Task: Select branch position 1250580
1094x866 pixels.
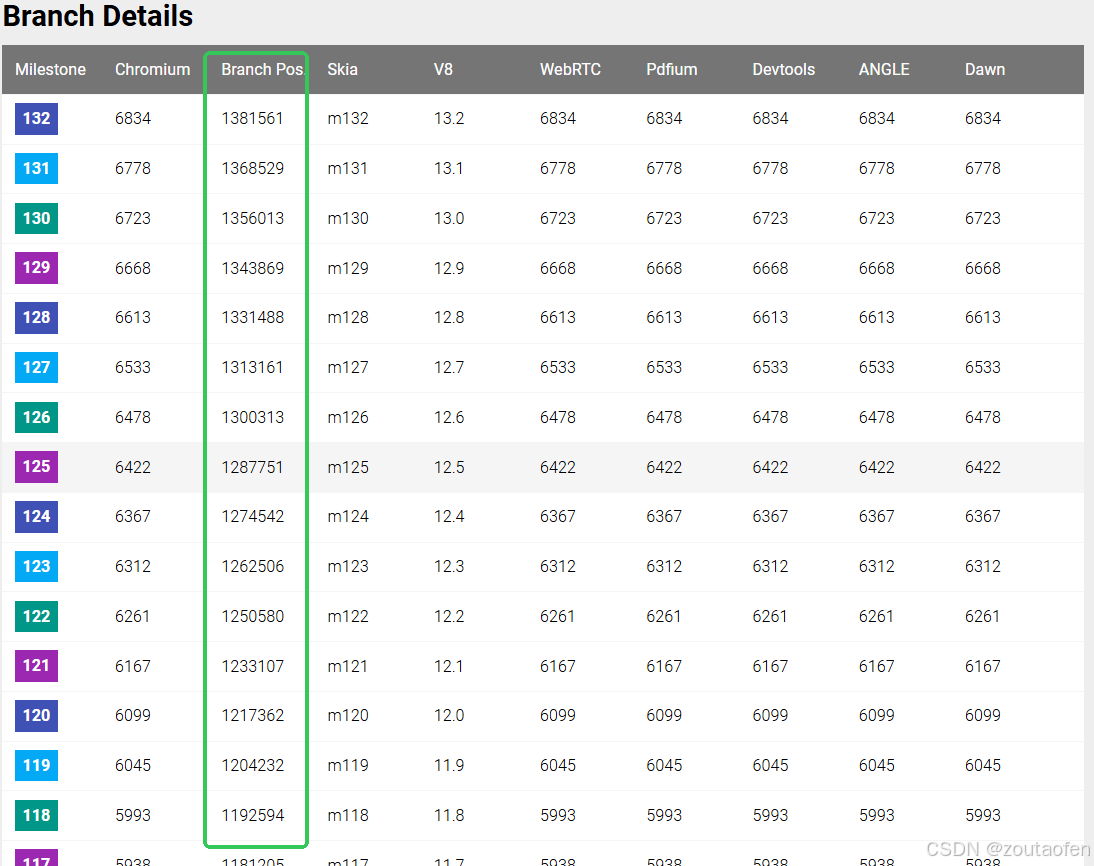Action: tap(252, 616)
